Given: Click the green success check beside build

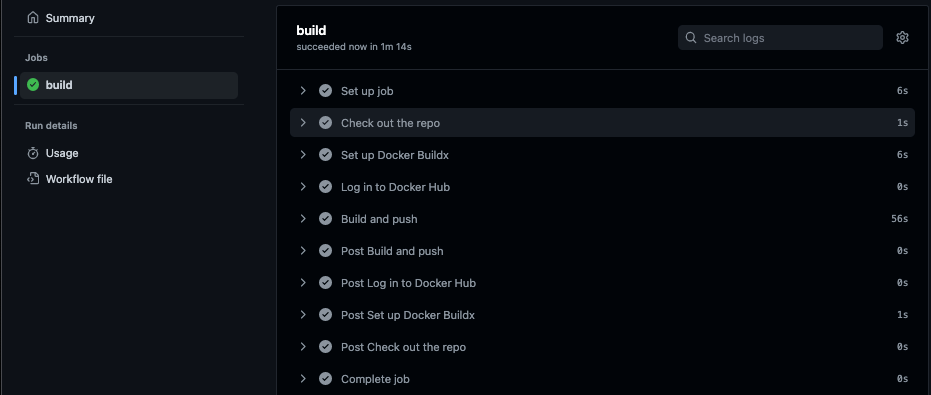Looking at the screenshot, I should [33, 85].
